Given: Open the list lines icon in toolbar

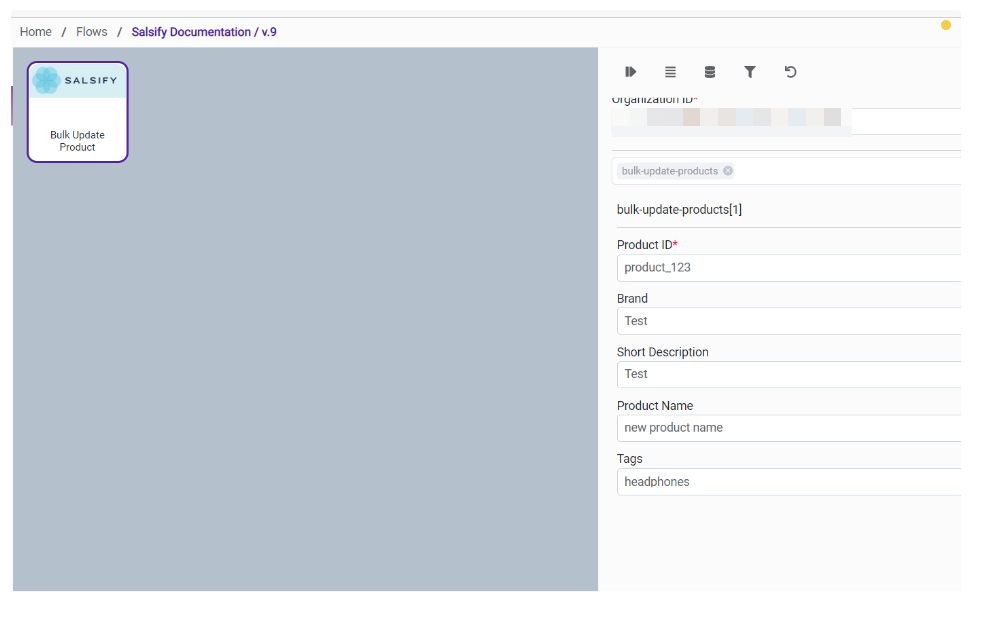Looking at the screenshot, I should (x=670, y=72).
